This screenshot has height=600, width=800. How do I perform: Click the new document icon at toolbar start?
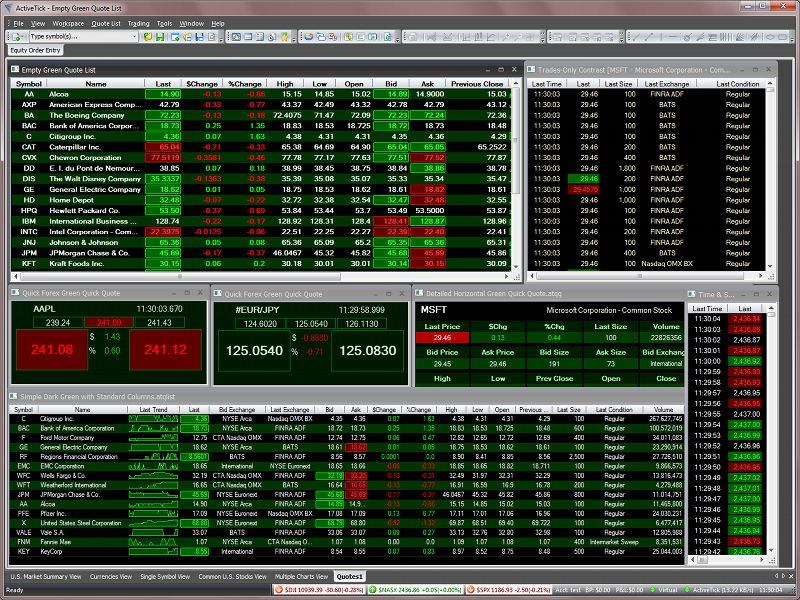16,37
